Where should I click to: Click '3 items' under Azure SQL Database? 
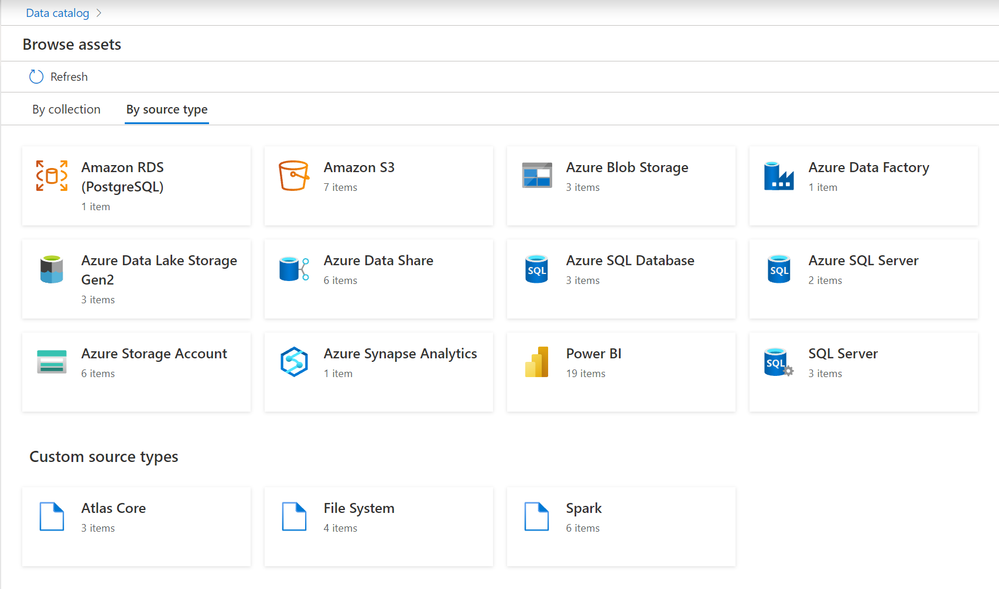pyautogui.click(x=582, y=280)
